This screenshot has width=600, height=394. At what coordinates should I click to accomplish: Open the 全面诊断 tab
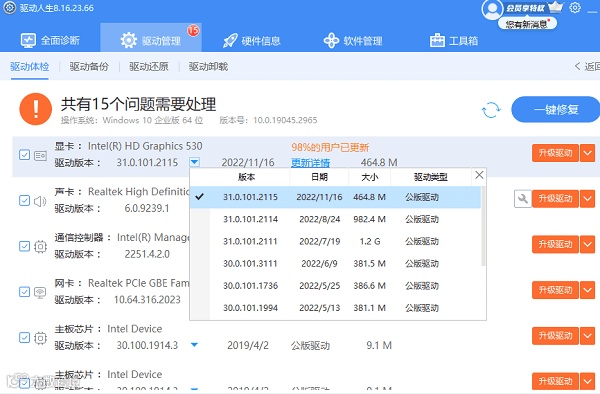coord(50,40)
